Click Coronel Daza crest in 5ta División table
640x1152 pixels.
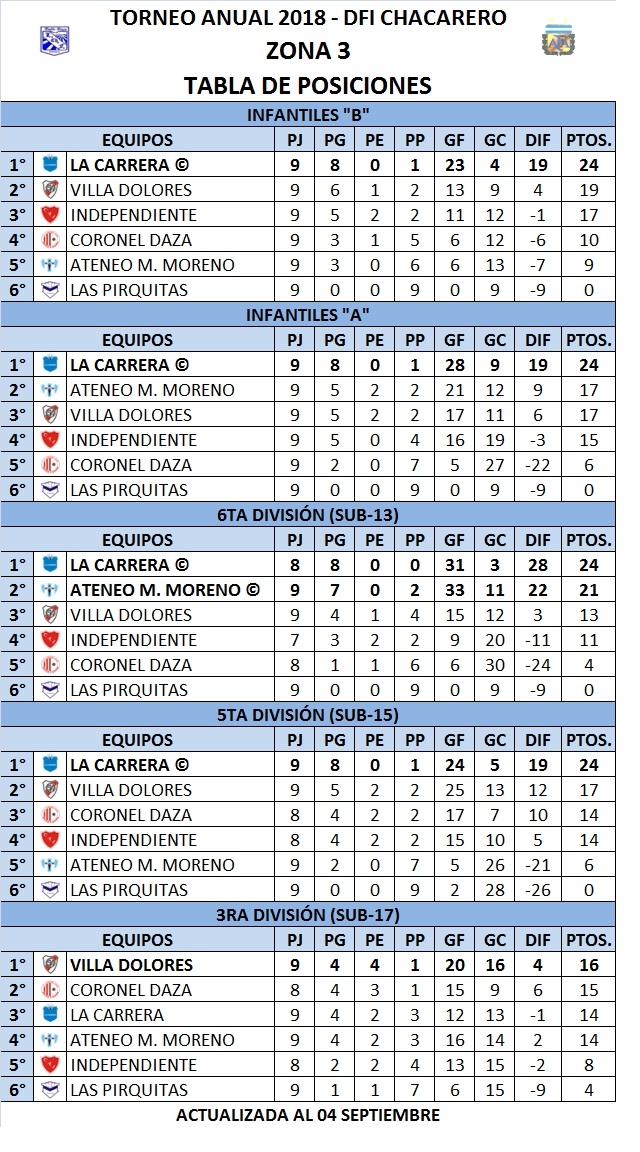(x=50, y=815)
